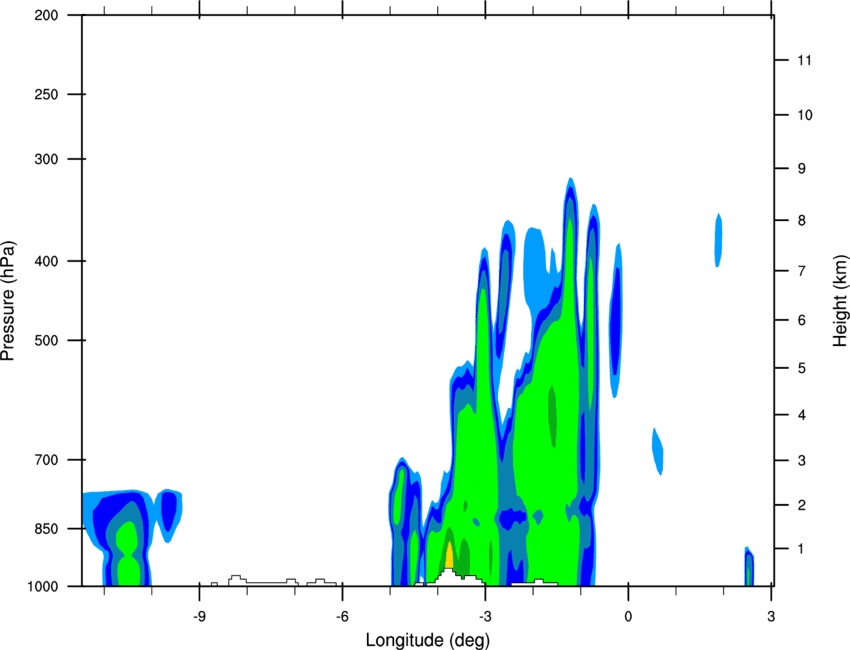Click the 9 km height label

pyautogui.click(x=801, y=169)
